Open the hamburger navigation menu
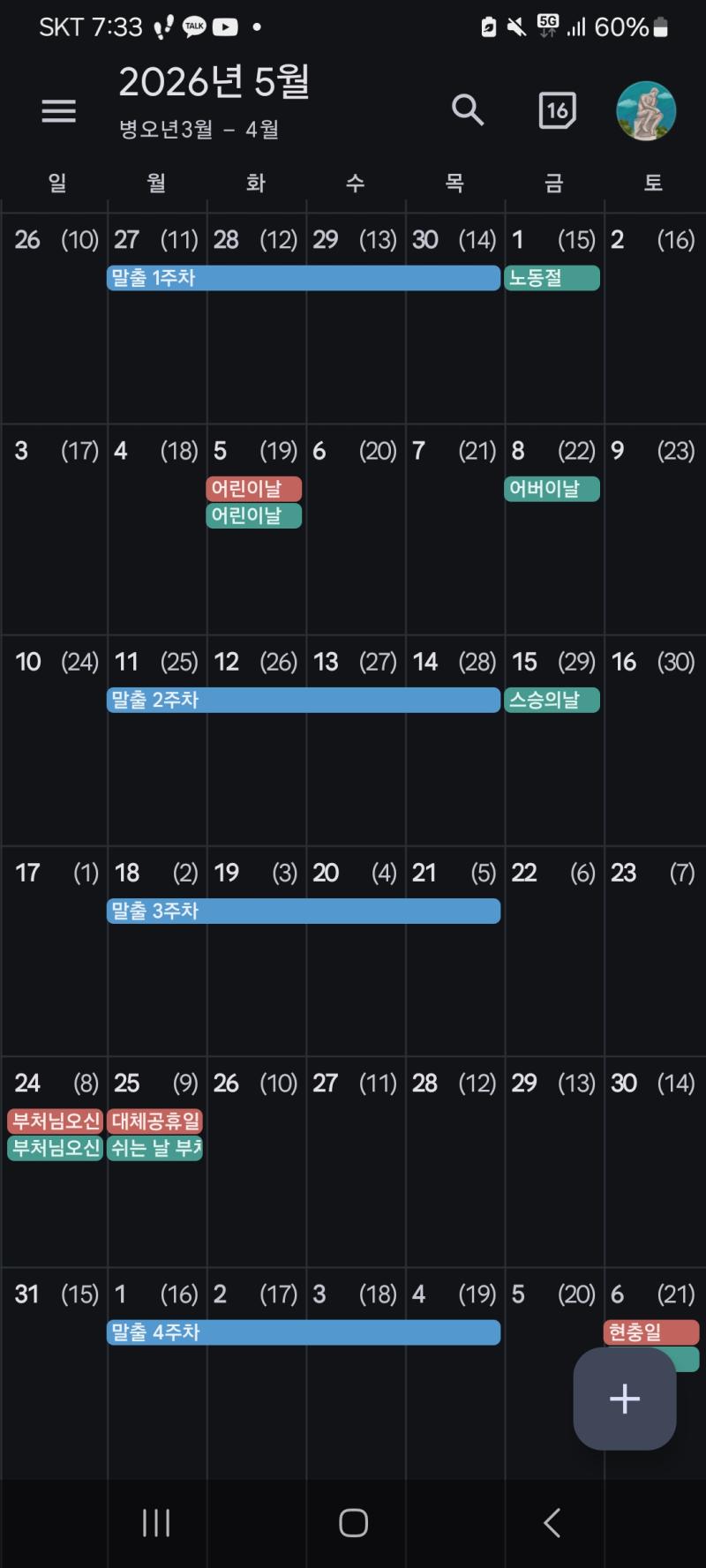706x1568 pixels. point(58,110)
